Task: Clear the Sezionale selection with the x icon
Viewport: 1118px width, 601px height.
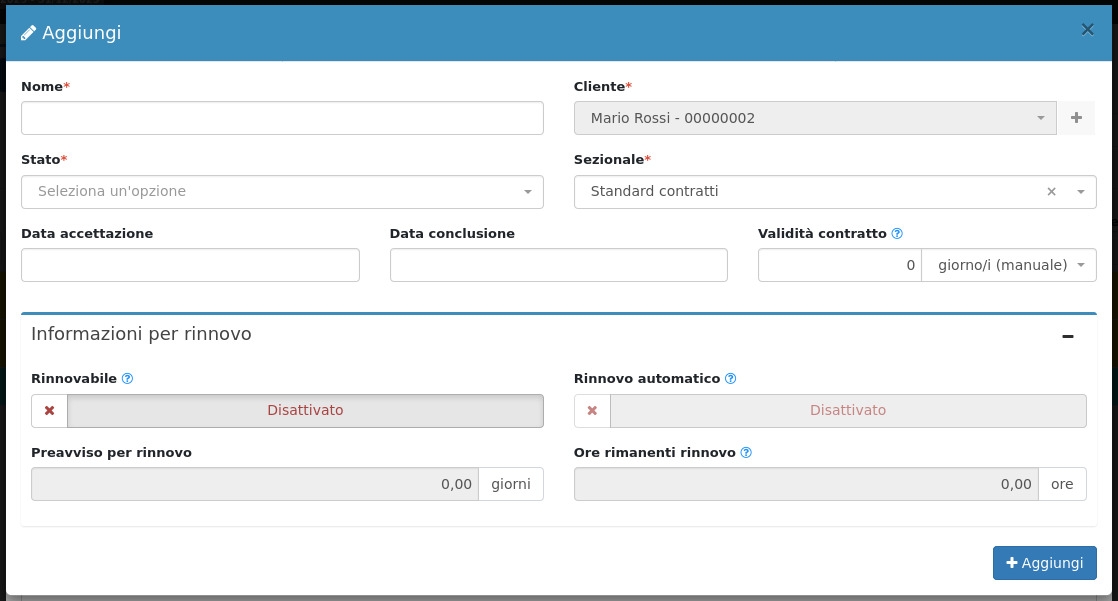Action: click(1051, 192)
